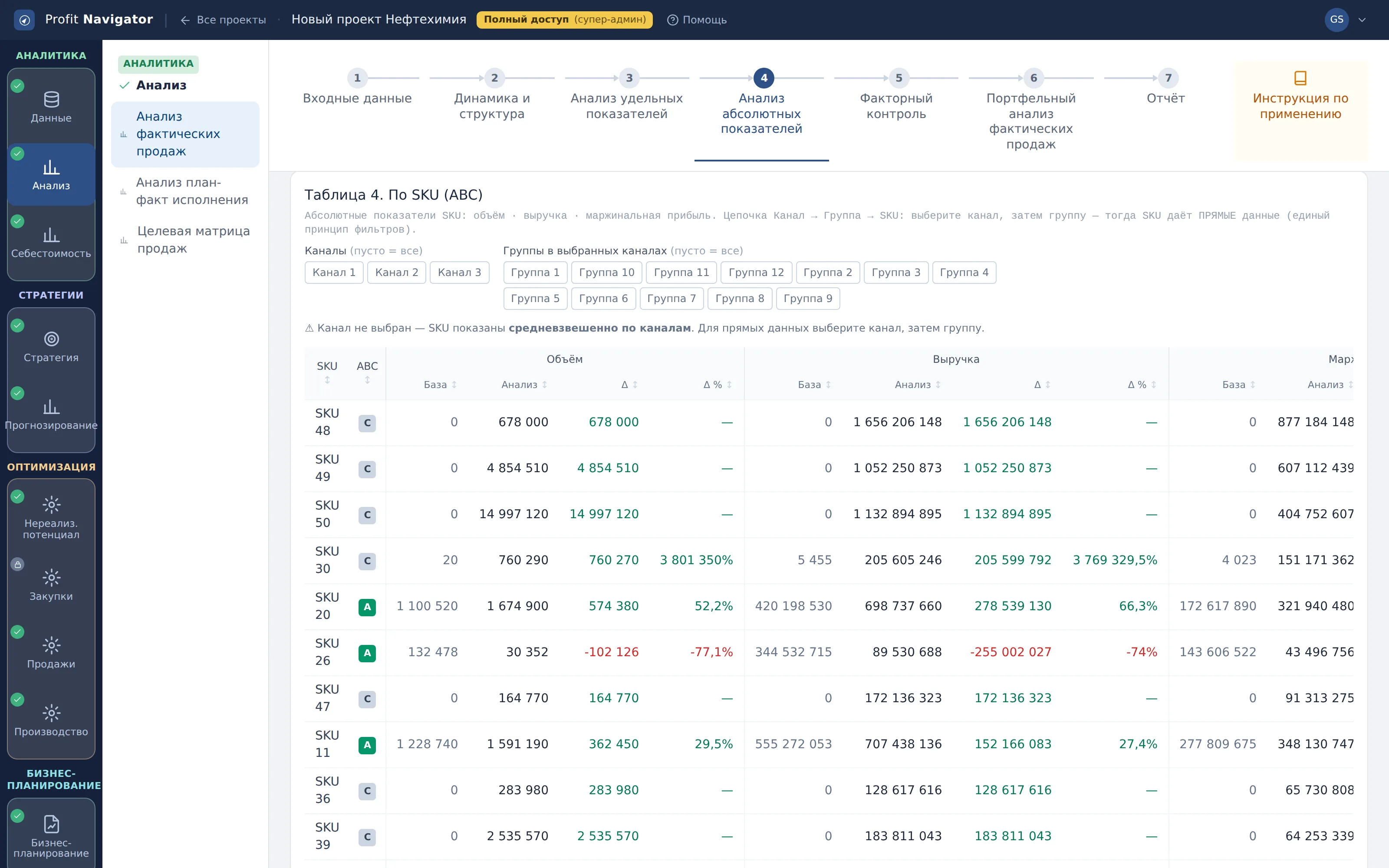The height and width of the screenshot is (868, 1389).
Task: Select the Анализ bar-chart icon in sidebar
Action: click(51, 167)
